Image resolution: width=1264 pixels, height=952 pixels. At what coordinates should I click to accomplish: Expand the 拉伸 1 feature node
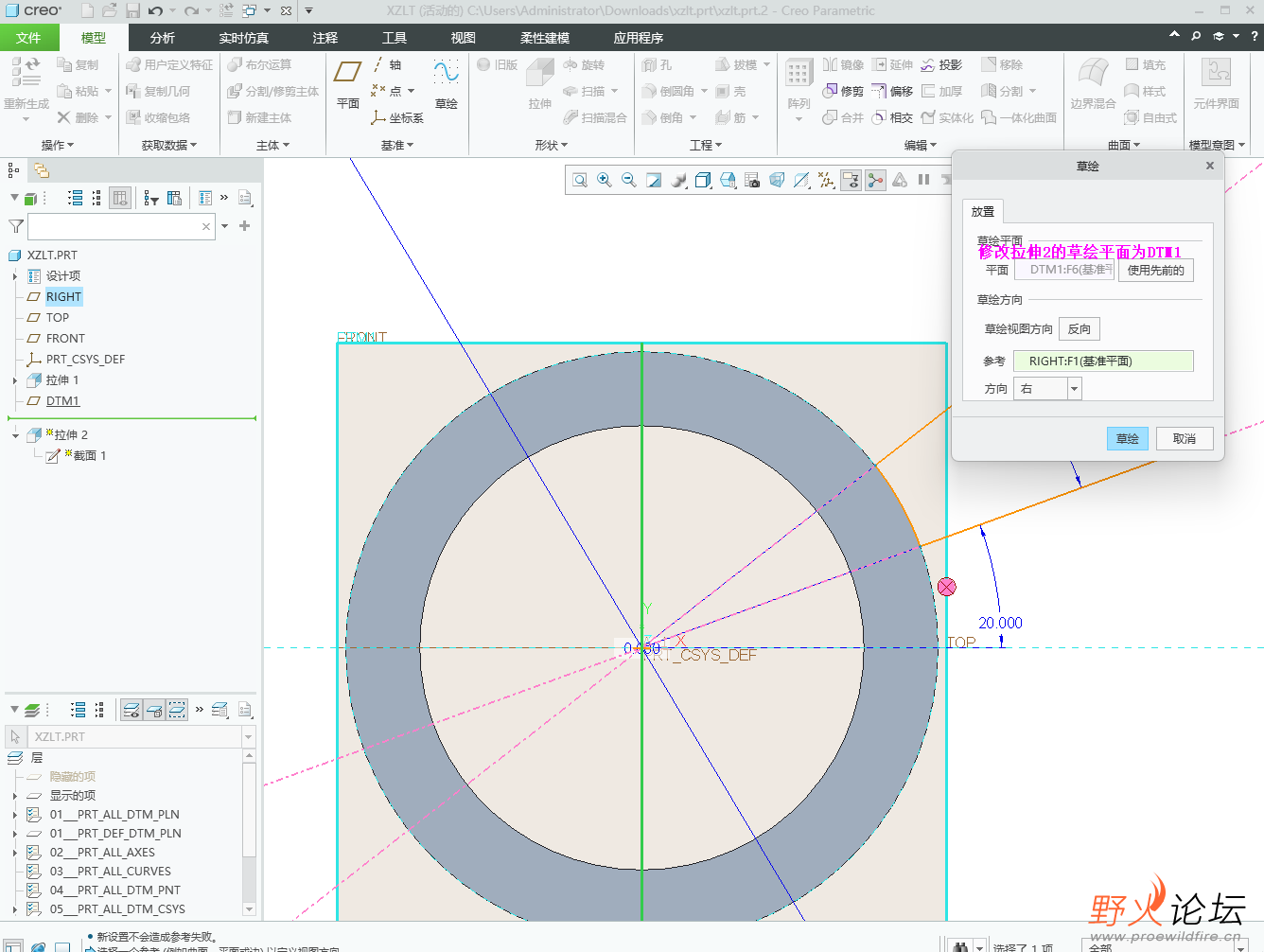(15, 380)
